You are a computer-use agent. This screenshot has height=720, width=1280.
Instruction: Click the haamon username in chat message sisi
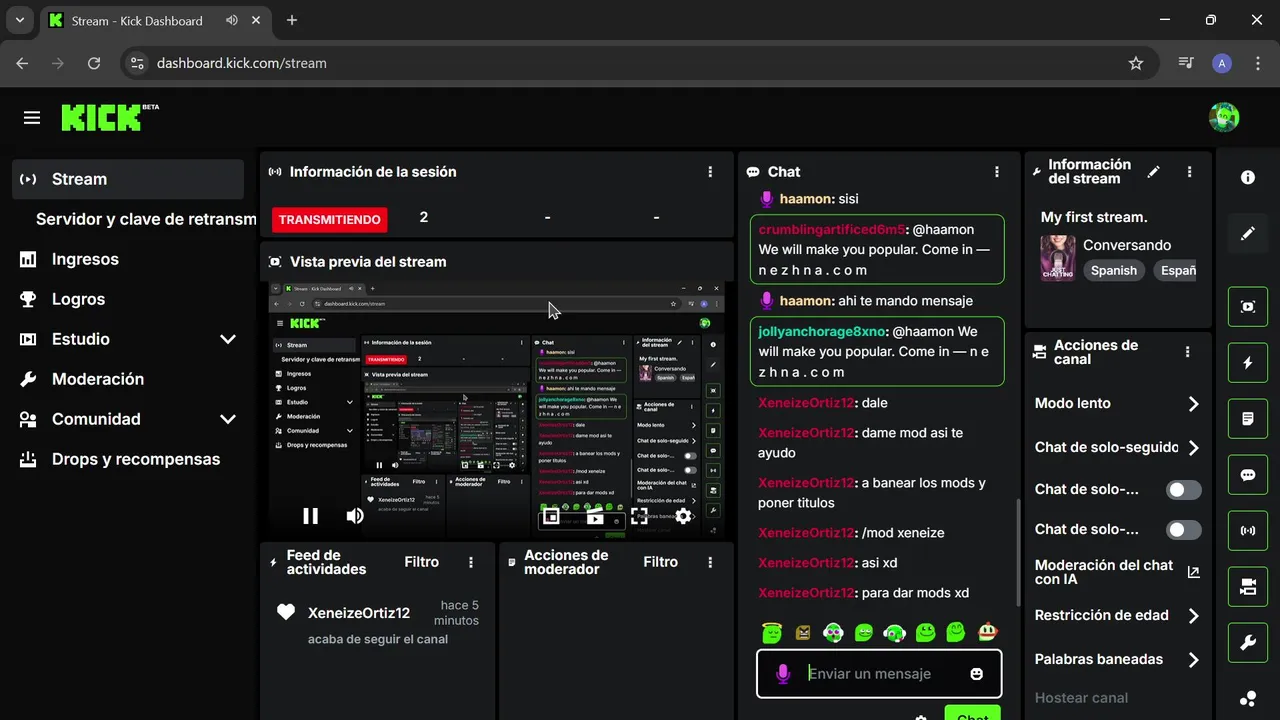[806, 199]
